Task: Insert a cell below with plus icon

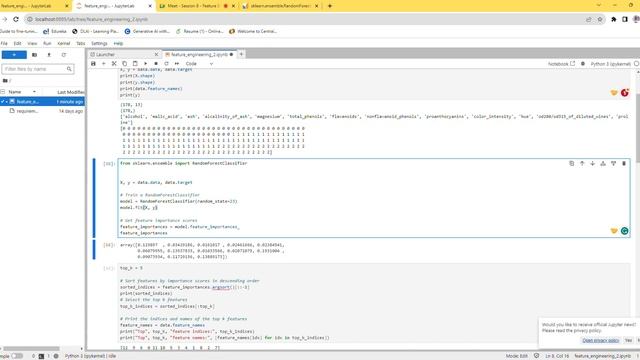Action: point(104,64)
